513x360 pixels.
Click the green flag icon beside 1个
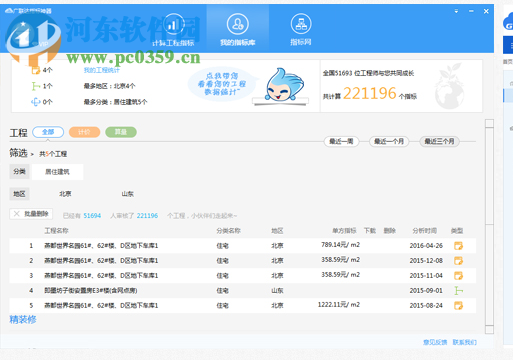pos(36,86)
